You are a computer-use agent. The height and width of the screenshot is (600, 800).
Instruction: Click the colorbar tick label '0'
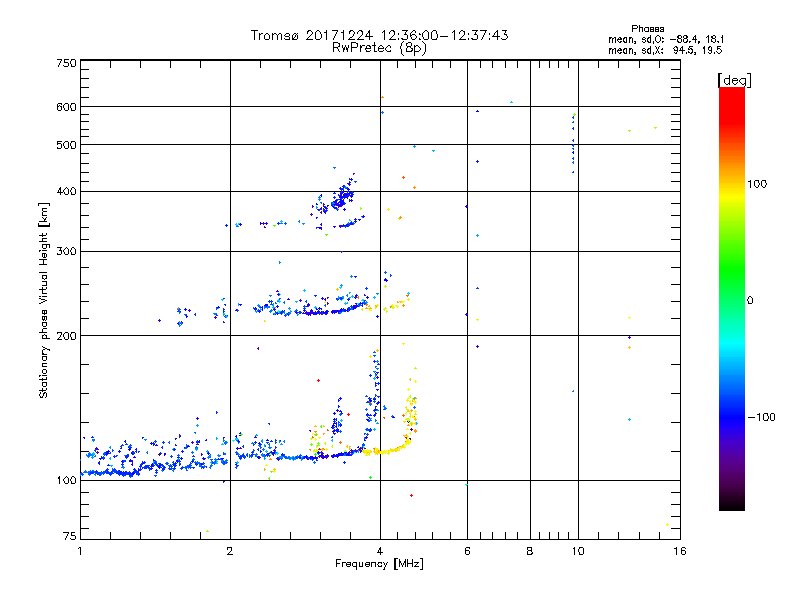click(x=750, y=300)
